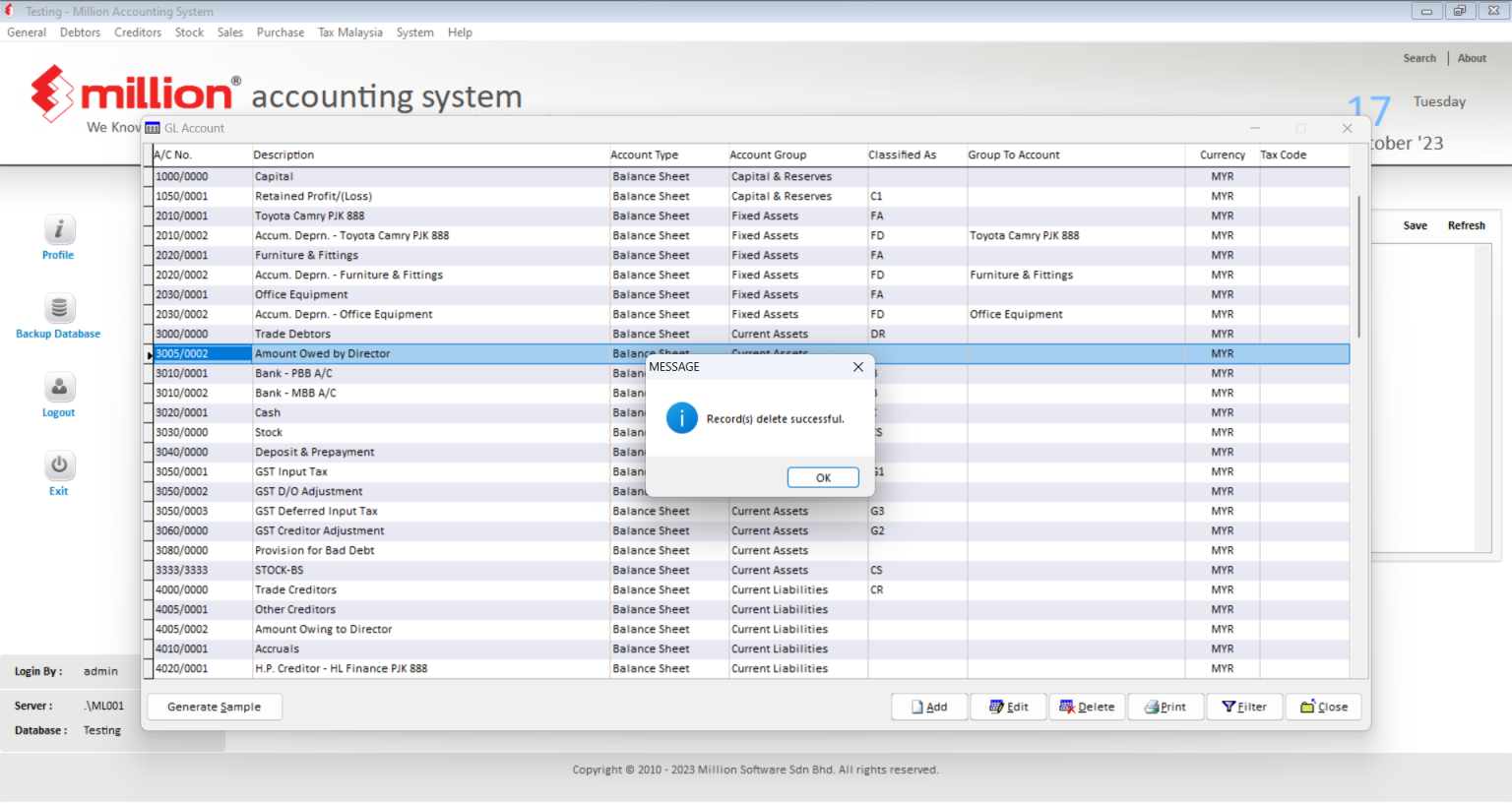Screen dimensions: 1512x803
Task: Click the Account Type column header
Action: pos(668,154)
